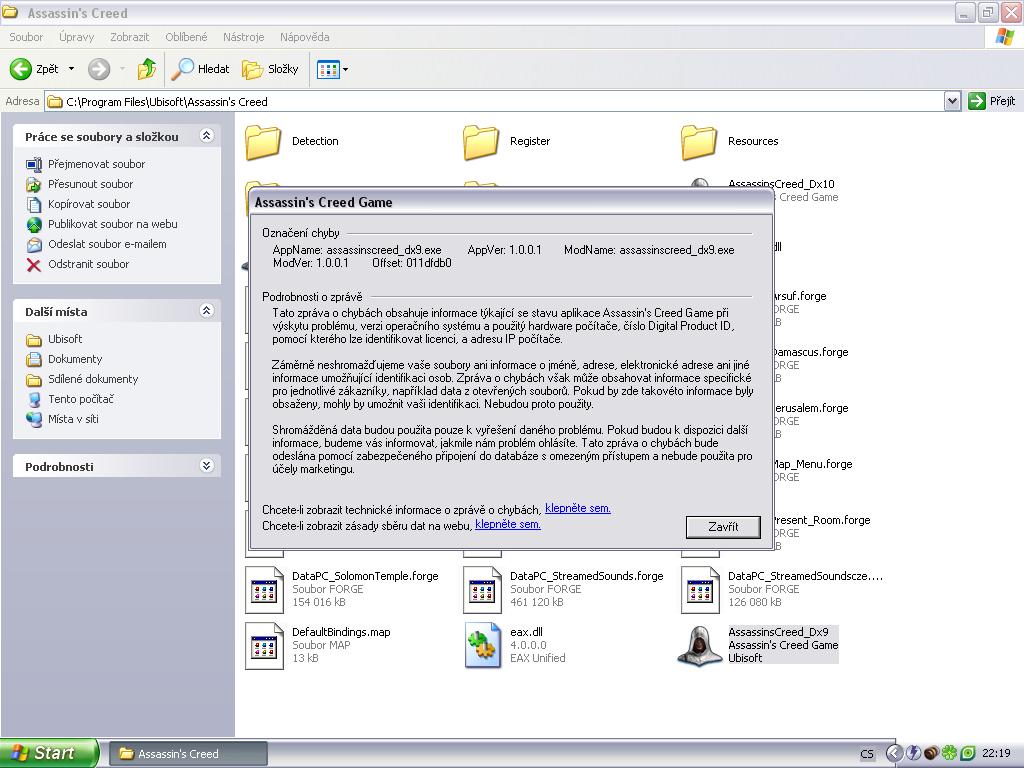The height and width of the screenshot is (768, 1024).
Task: Click the greyed forward navigation arrow
Action: (99, 69)
